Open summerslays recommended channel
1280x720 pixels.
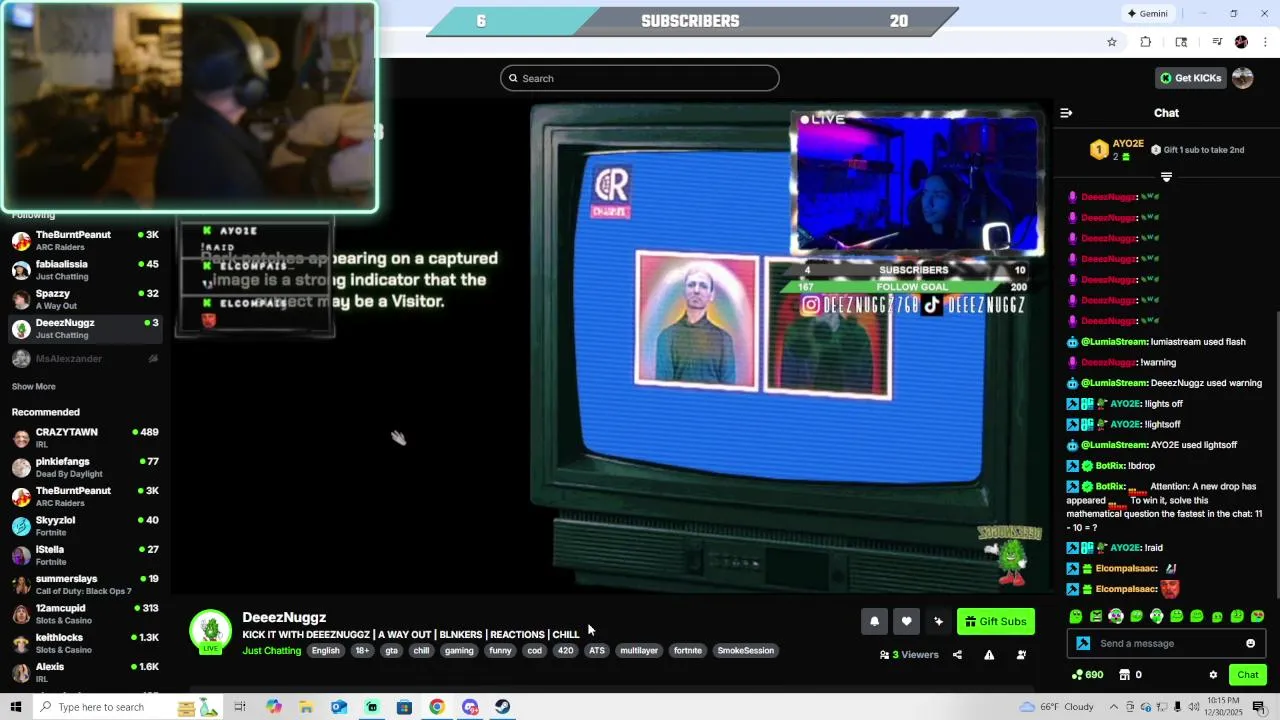point(85,584)
